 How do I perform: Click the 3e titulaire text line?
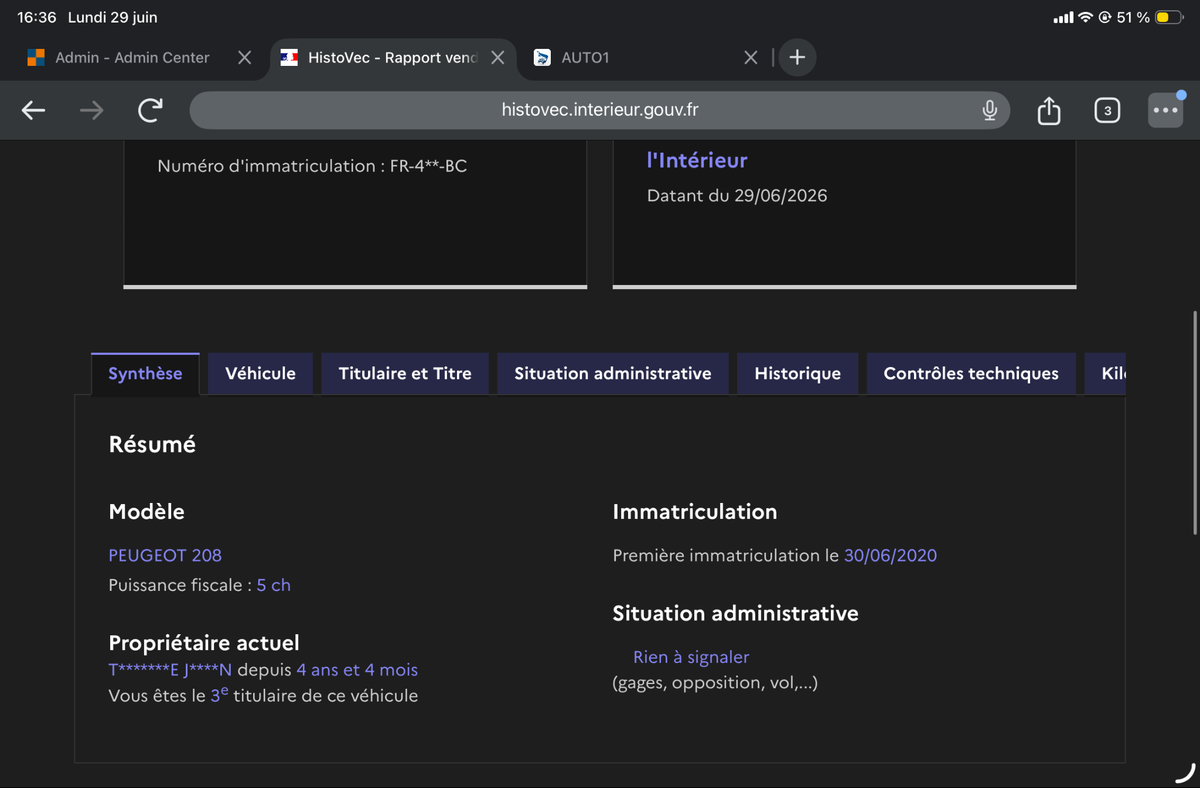pyautogui.click(x=263, y=695)
